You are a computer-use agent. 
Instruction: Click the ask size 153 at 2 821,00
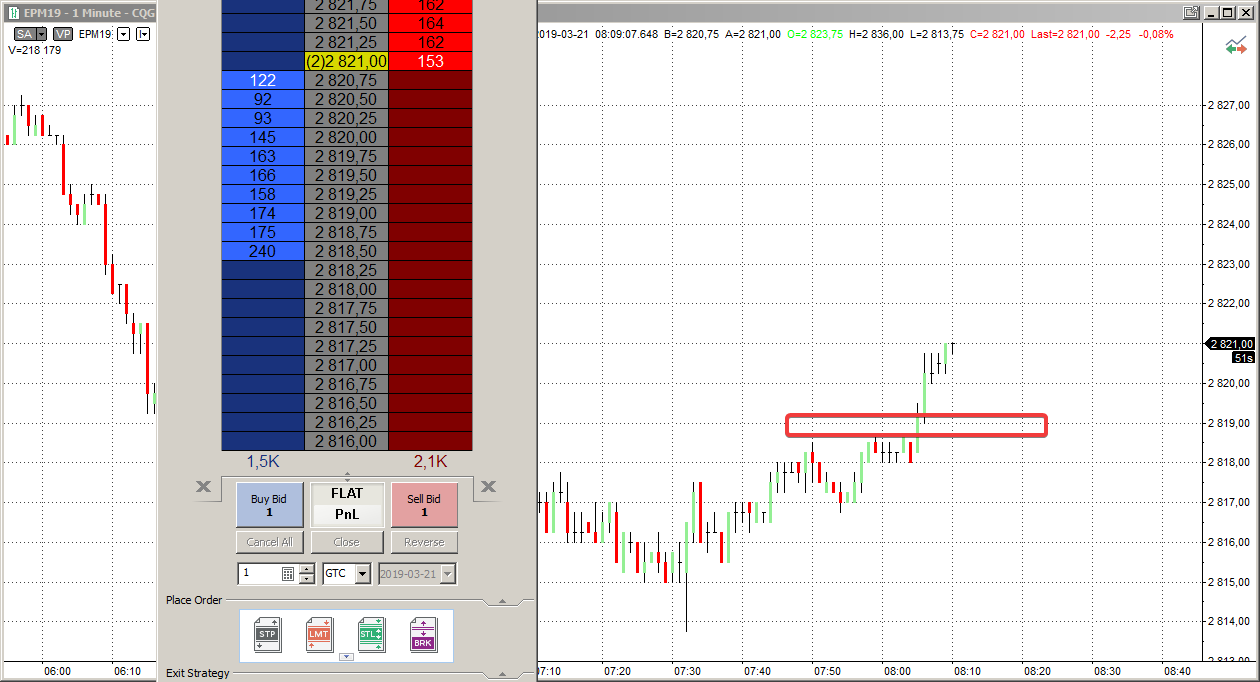(x=430, y=61)
